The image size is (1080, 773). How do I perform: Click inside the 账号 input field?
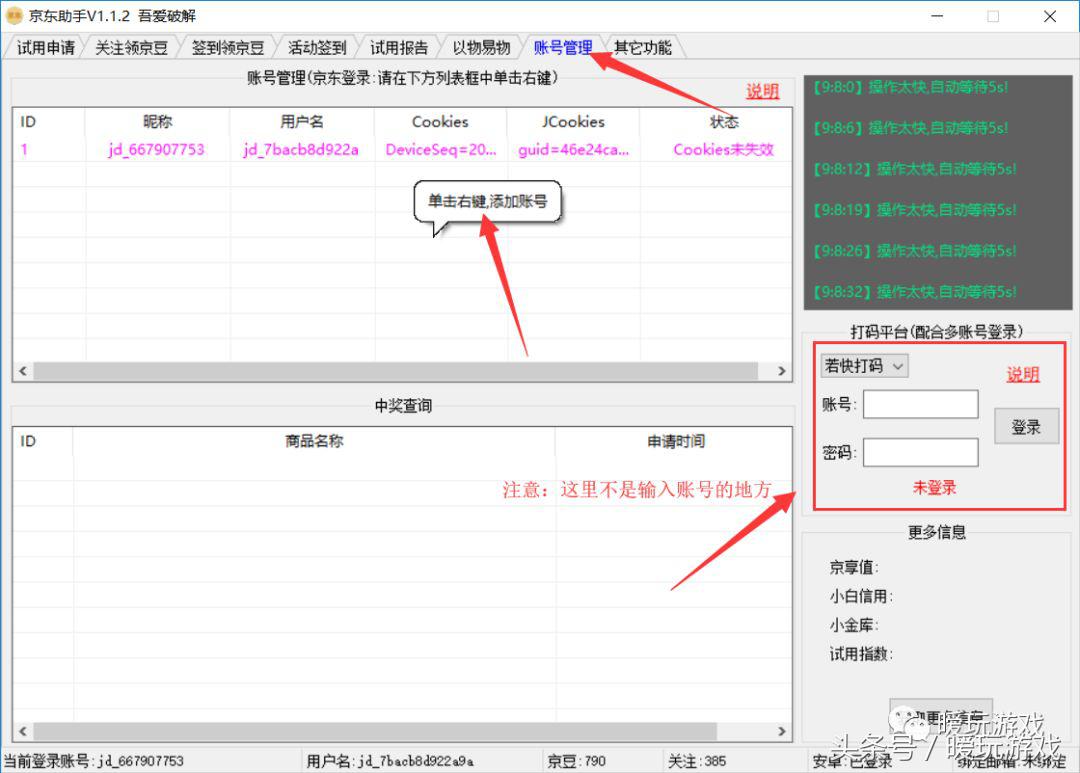pos(920,404)
